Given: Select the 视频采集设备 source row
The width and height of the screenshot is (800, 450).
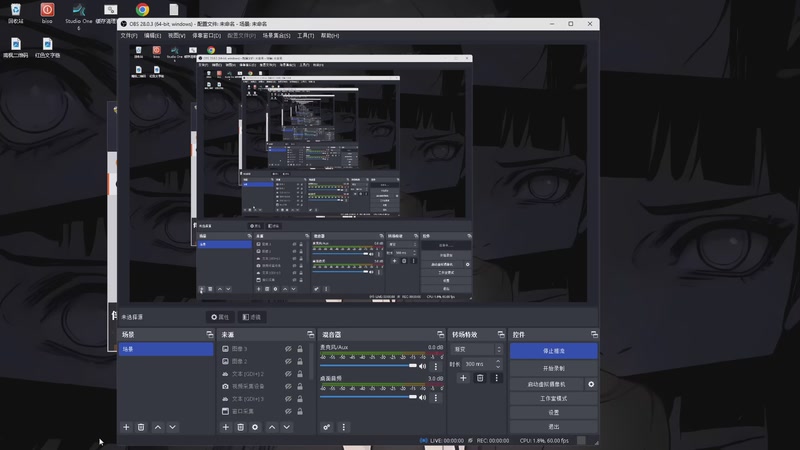Looking at the screenshot, I should coord(263,386).
